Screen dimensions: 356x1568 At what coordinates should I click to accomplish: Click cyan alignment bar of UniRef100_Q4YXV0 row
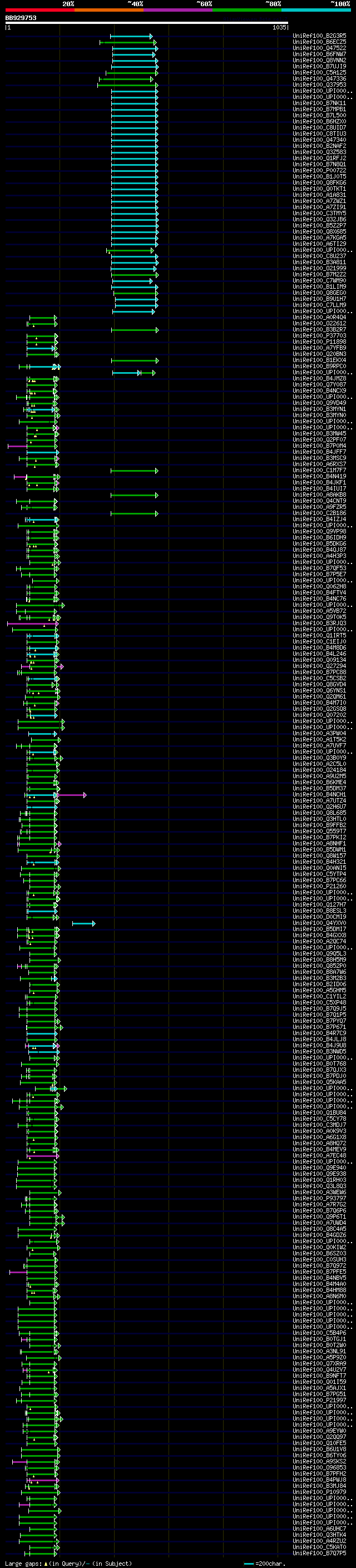(83, 923)
